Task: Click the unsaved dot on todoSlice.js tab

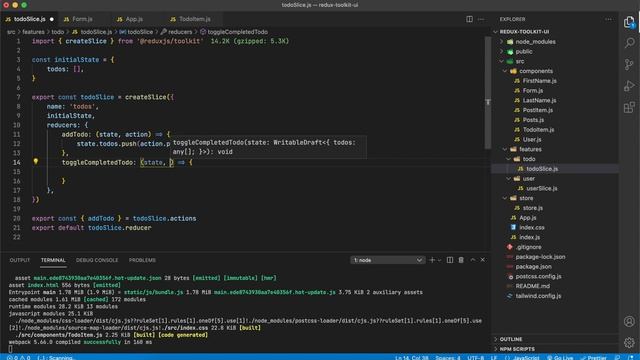Action: [51, 19]
